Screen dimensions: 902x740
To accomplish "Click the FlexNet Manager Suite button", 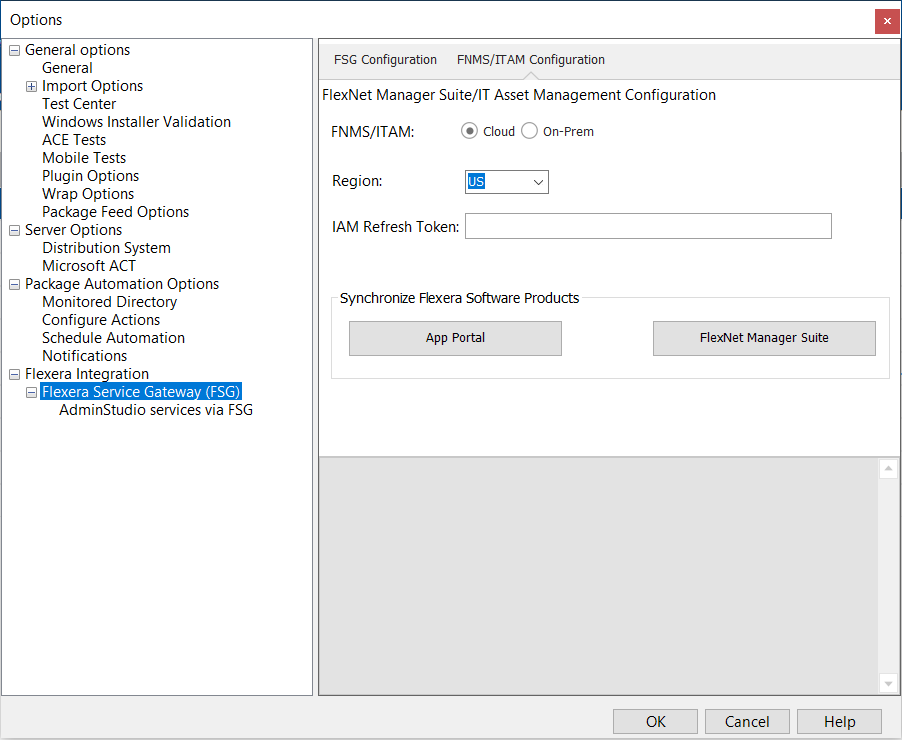I will (x=764, y=338).
